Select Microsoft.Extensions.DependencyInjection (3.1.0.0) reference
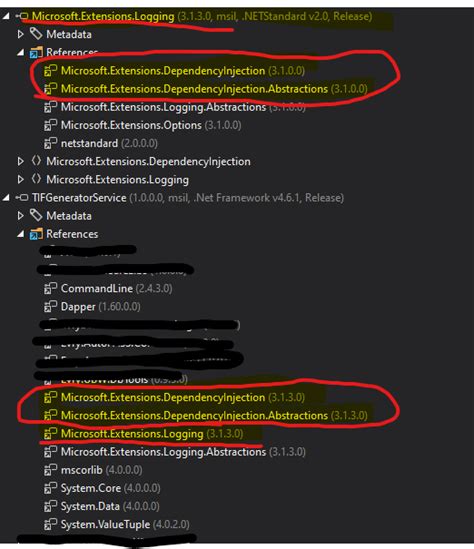The image size is (474, 549). tap(183, 71)
